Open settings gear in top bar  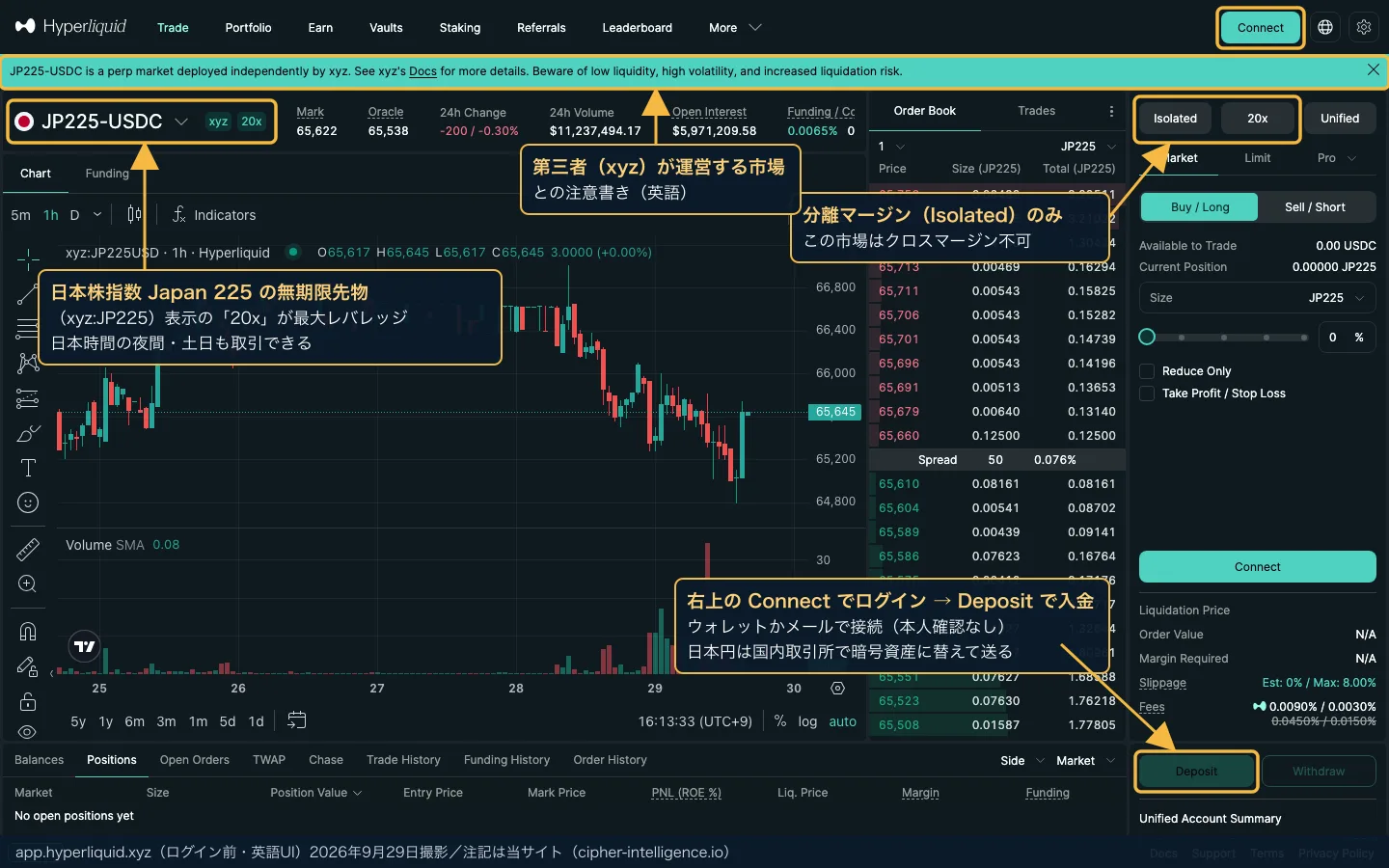pos(1364,28)
